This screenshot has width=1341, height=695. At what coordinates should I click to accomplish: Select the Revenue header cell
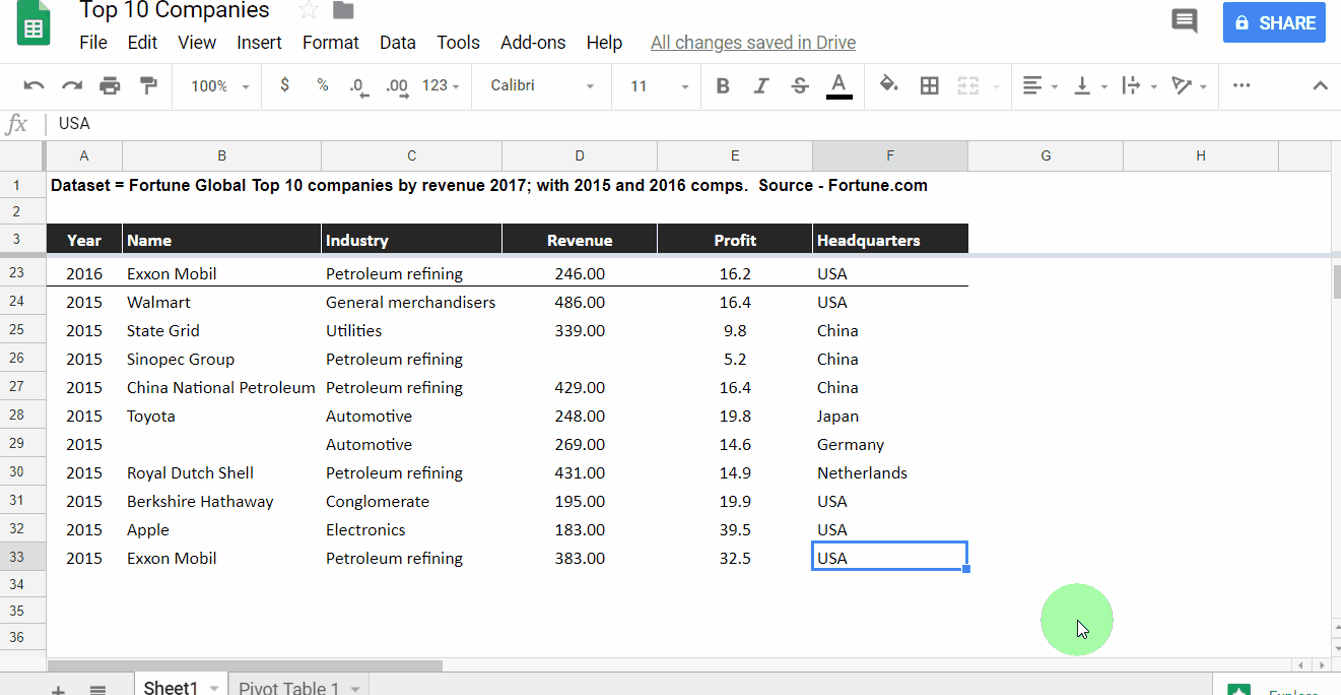pos(580,239)
